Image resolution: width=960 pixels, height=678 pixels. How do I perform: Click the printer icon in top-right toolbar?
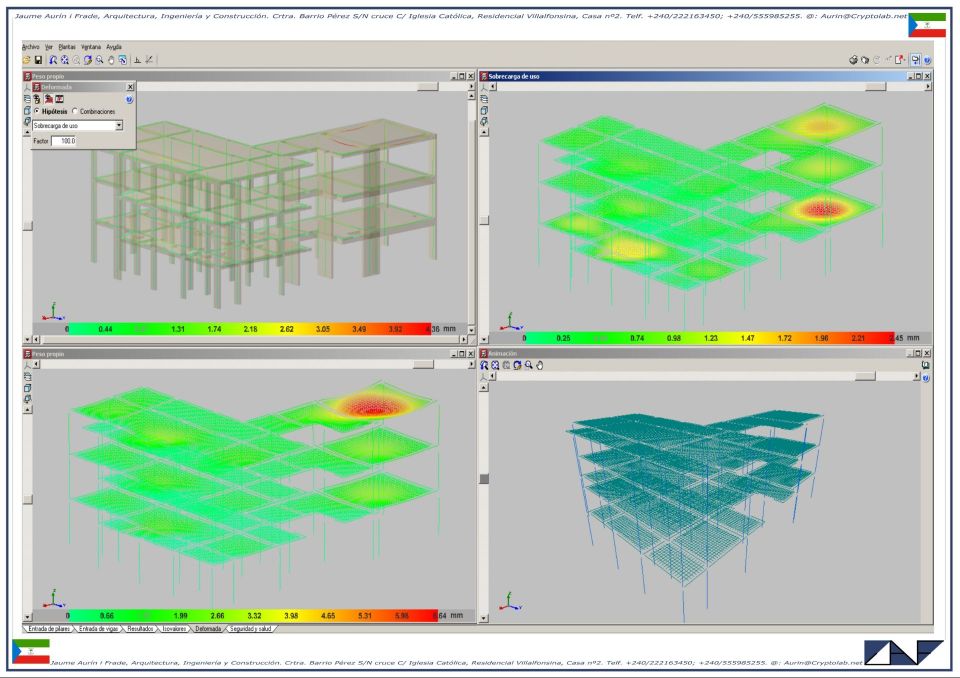[853, 60]
